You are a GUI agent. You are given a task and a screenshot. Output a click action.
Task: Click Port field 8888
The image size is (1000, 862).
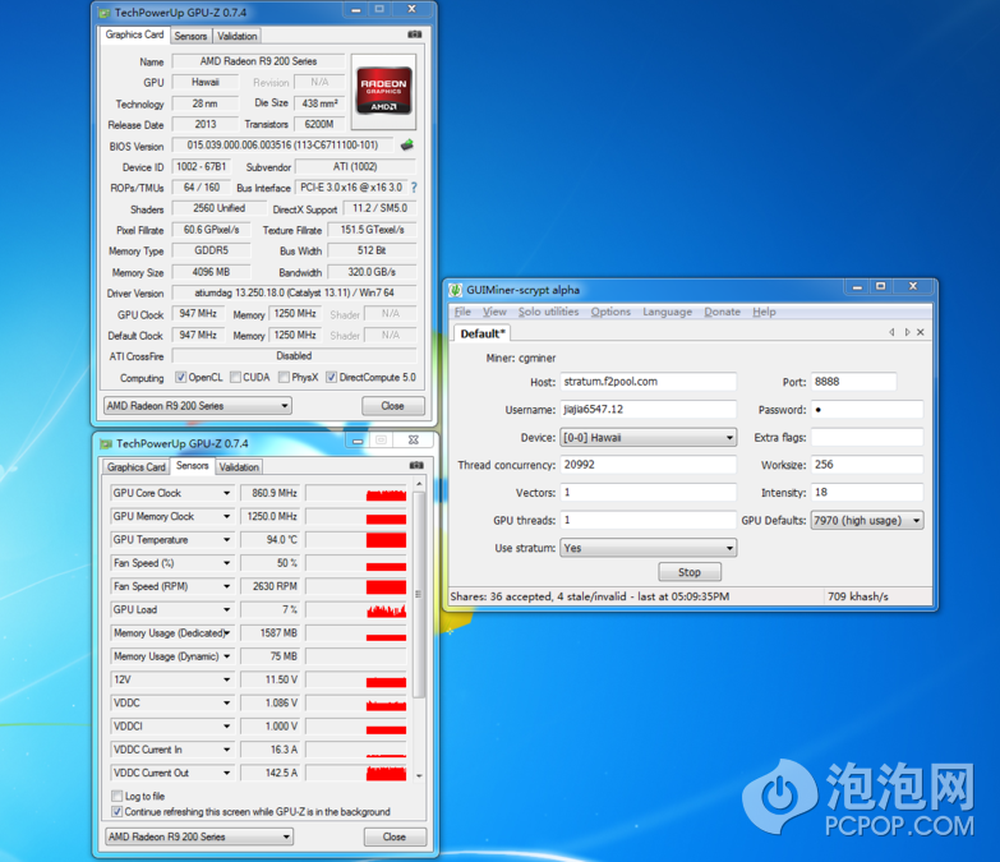[854, 381]
